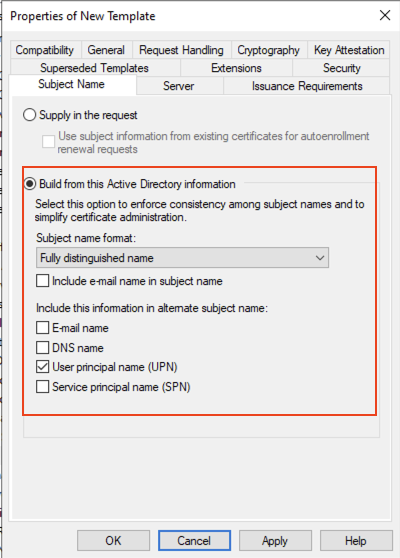The width and height of the screenshot is (400, 558).
Task: Open the Key Attestation tab
Action: (349, 50)
